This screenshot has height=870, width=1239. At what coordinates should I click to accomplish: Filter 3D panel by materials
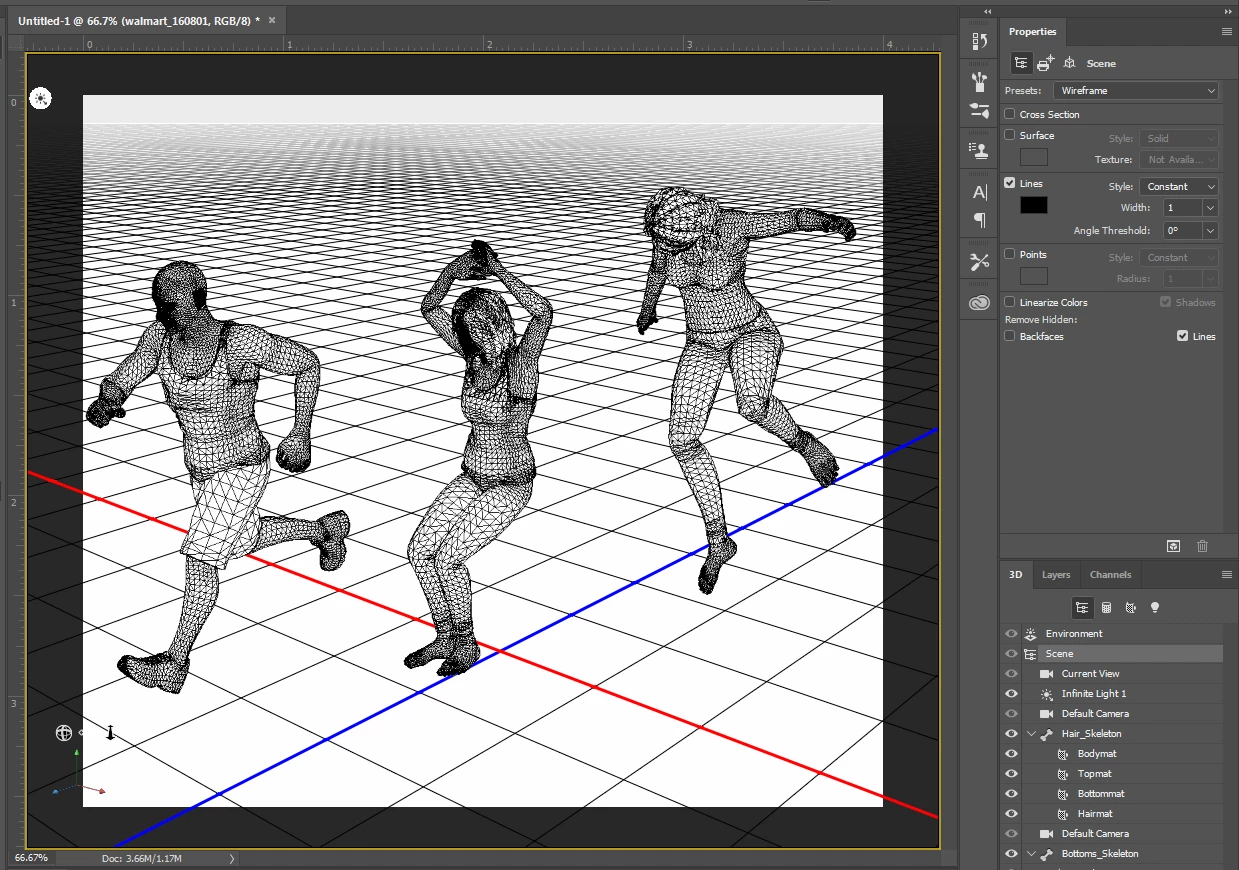click(x=1131, y=607)
